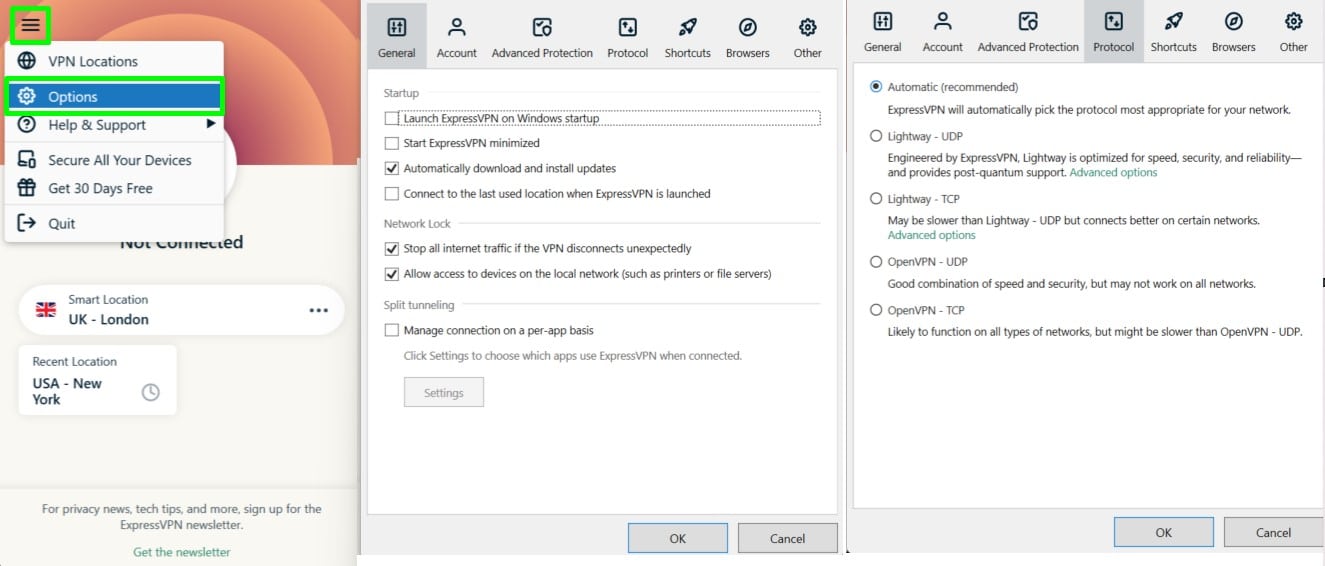The width and height of the screenshot is (1325, 566).
Task: Select OpenVPN - TCP protocol
Action: tap(876, 310)
